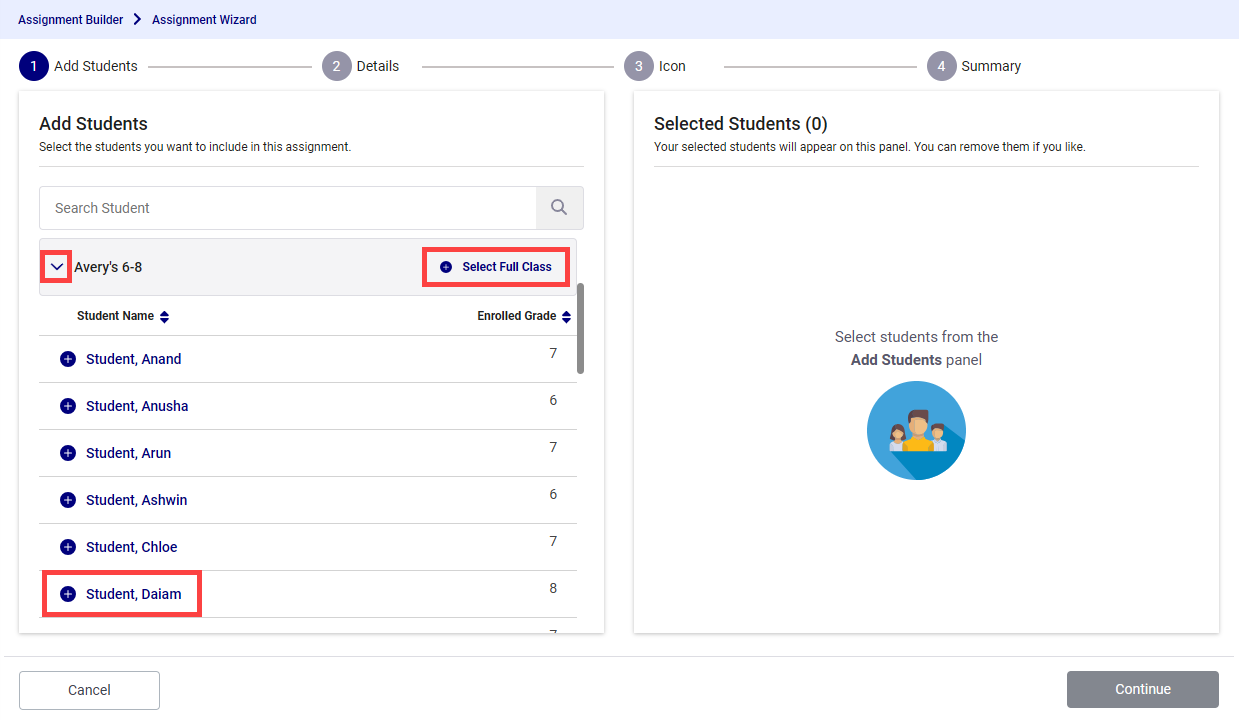Click the Selected Students (0) heading
The image size is (1239, 720).
pos(741,124)
